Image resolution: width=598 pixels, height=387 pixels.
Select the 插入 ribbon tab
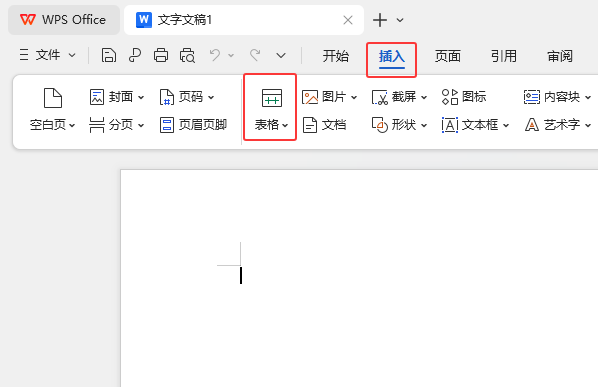392,56
